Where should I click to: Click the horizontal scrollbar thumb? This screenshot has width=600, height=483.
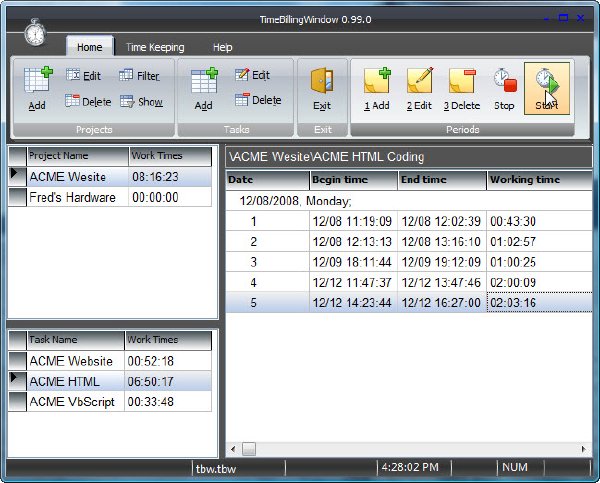tap(249, 449)
